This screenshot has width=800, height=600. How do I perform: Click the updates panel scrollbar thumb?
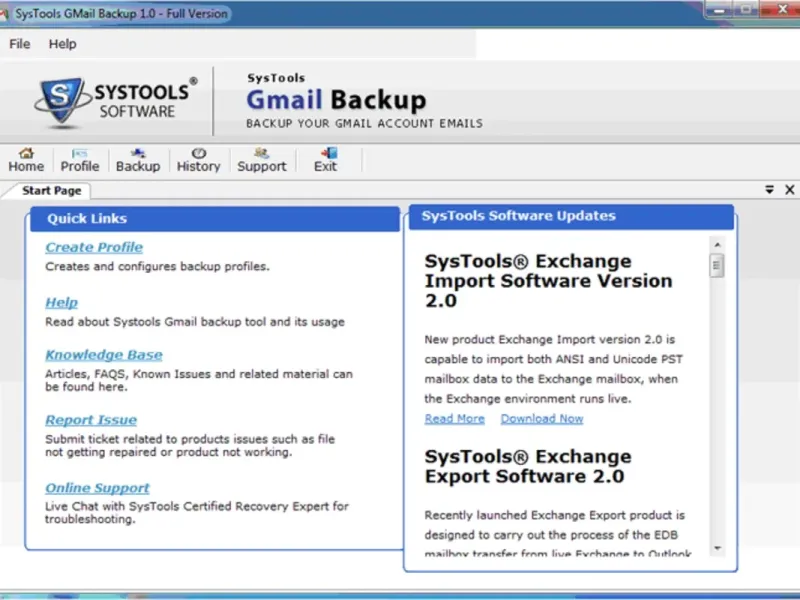point(717,266)
